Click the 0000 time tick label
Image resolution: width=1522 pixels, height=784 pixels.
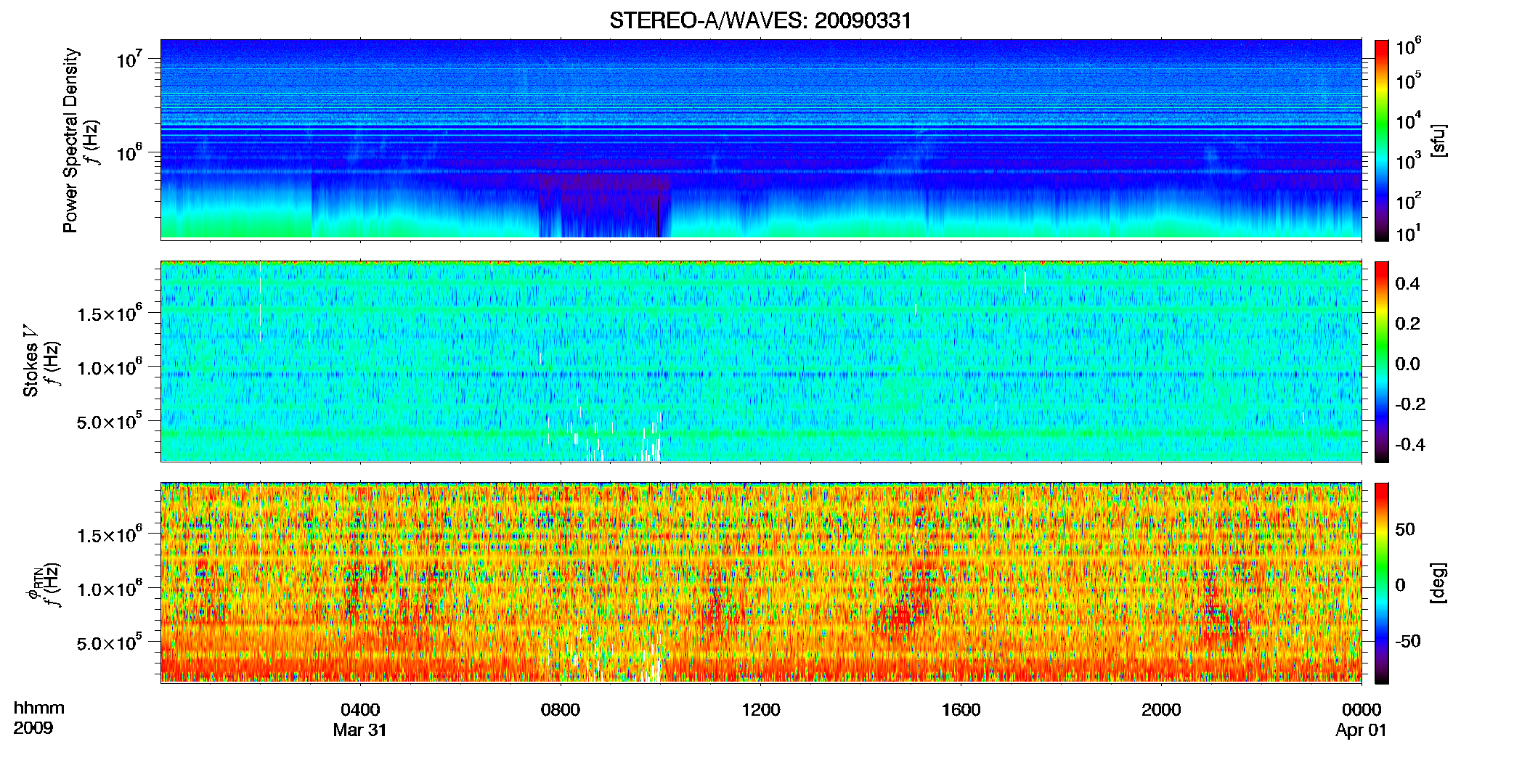click(1362, 709)
